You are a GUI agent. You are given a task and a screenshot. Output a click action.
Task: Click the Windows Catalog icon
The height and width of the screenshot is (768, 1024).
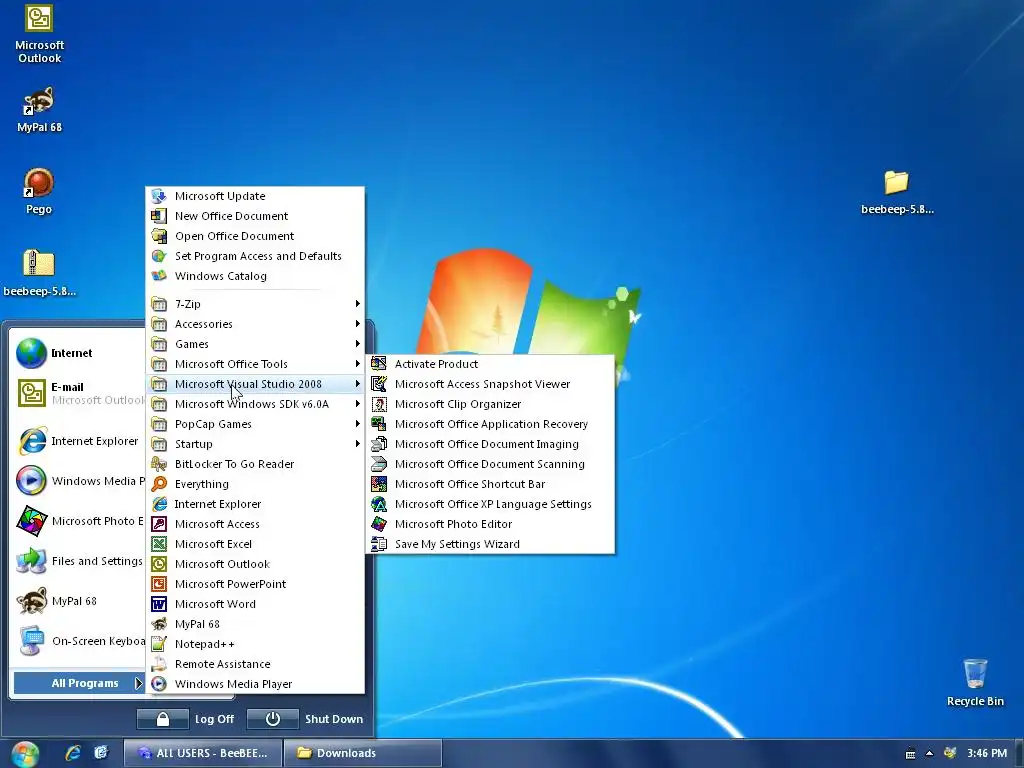[159, 276]
